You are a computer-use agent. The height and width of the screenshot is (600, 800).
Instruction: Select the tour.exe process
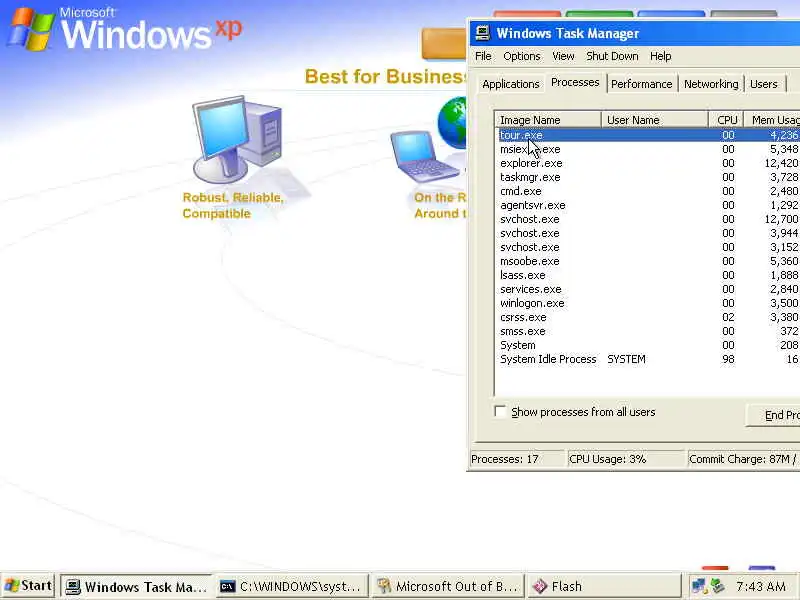(x=649, y=135)
